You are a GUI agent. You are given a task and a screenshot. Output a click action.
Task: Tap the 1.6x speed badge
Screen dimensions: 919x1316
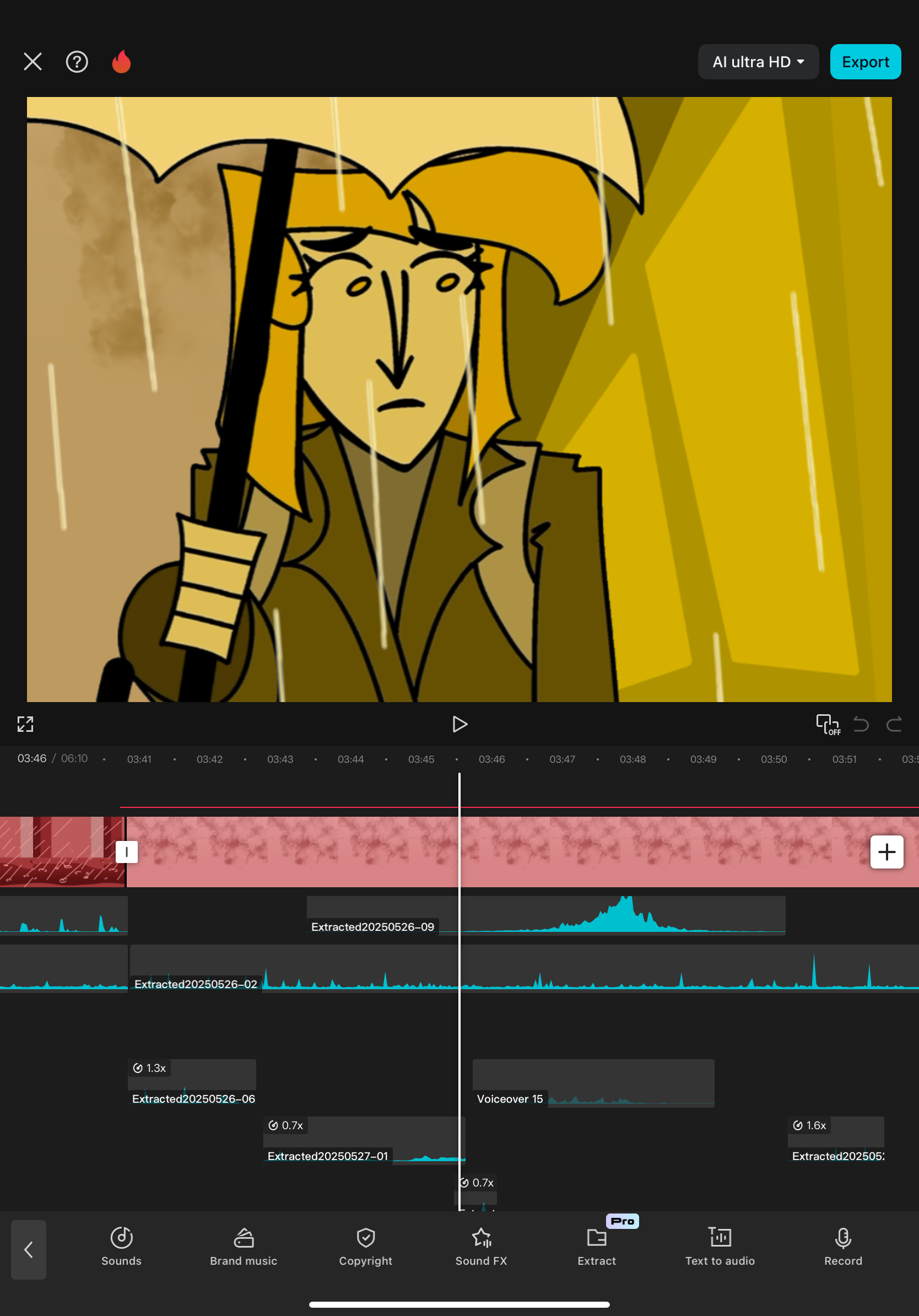(x=809, y=1125)
